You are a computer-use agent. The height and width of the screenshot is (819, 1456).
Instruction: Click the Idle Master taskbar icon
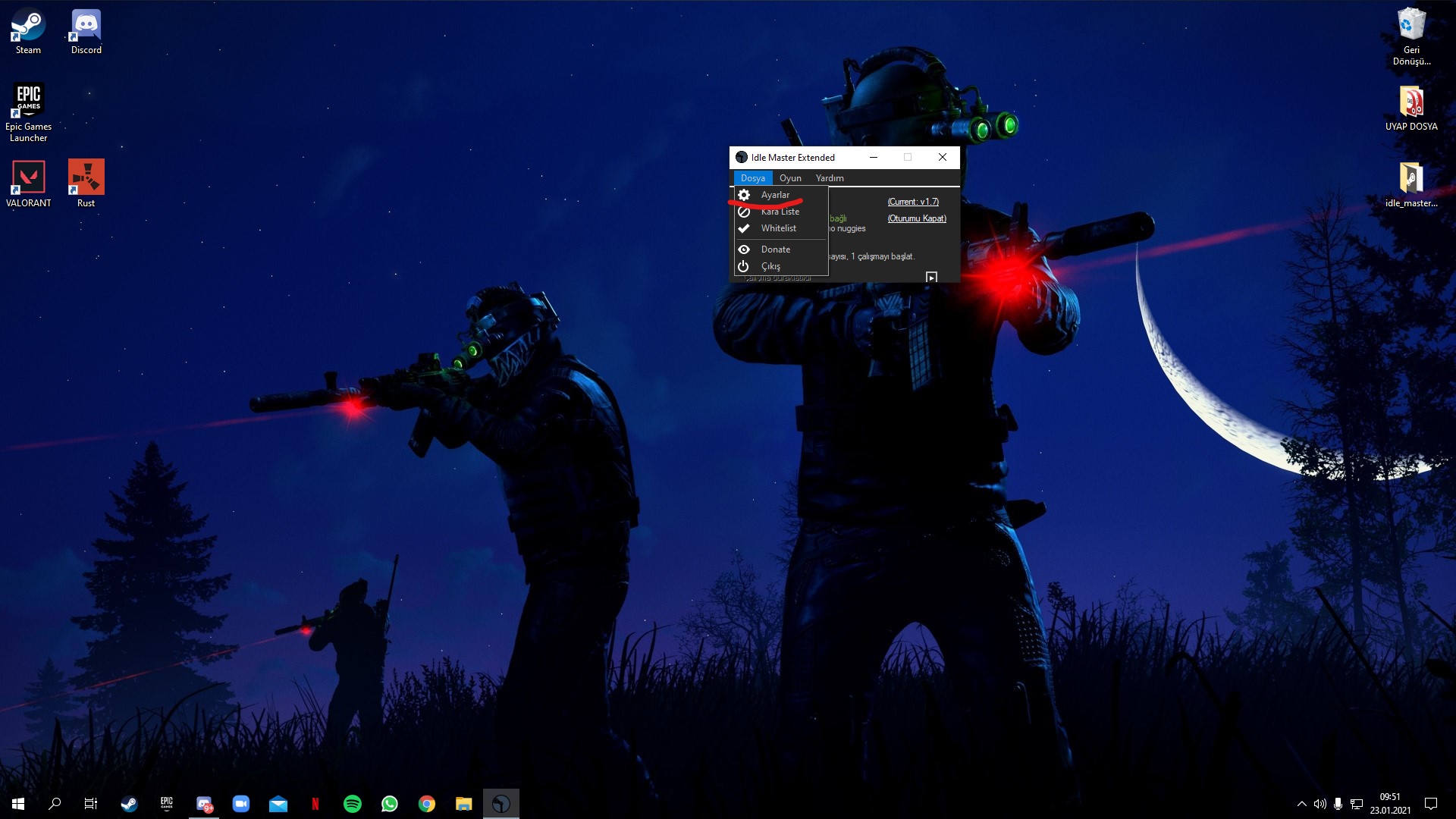click(501, 804)
